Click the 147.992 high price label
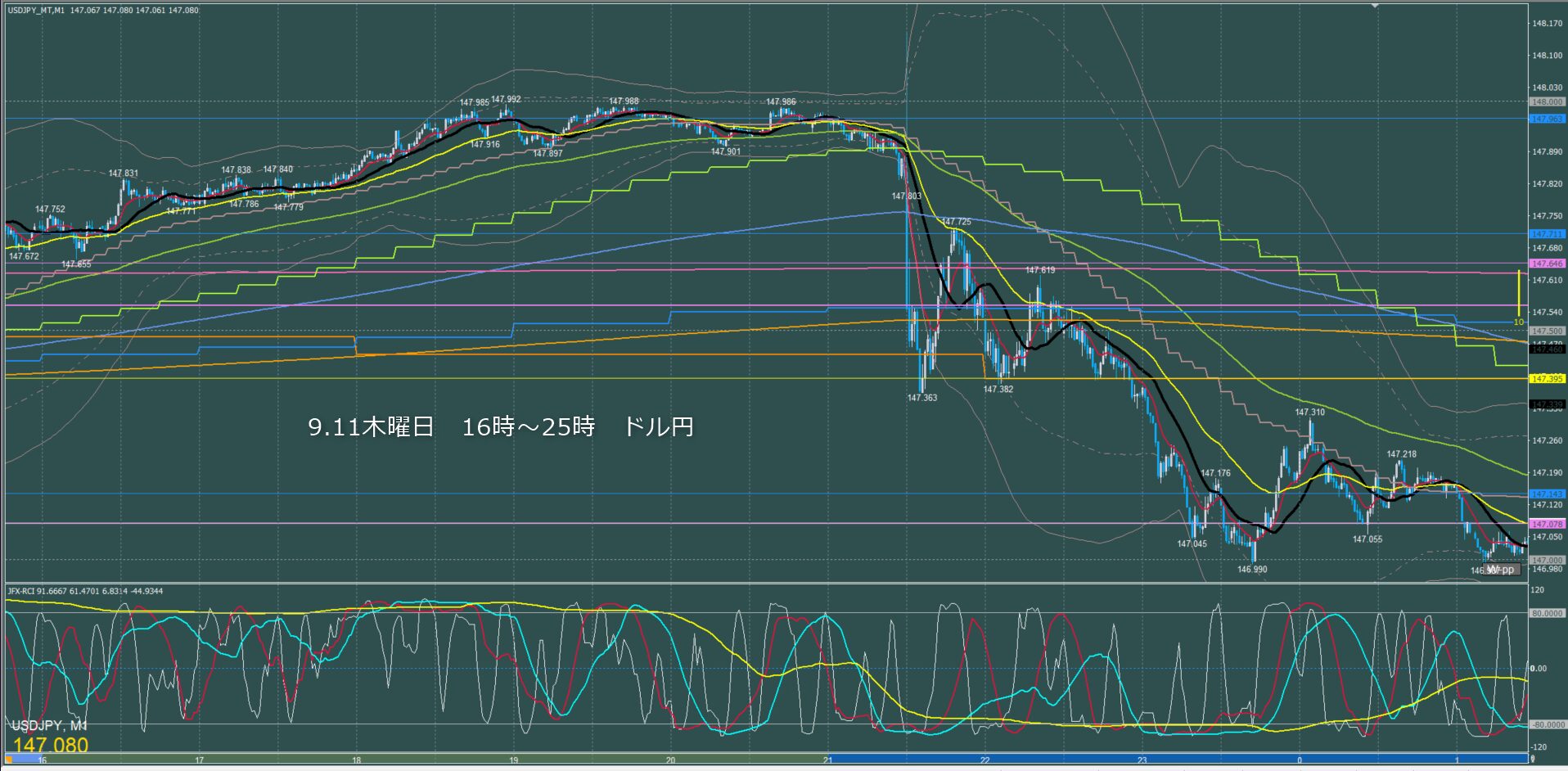Image resolution: width=1568 pixels, height=771 pixels. click(x=506, y=100)
